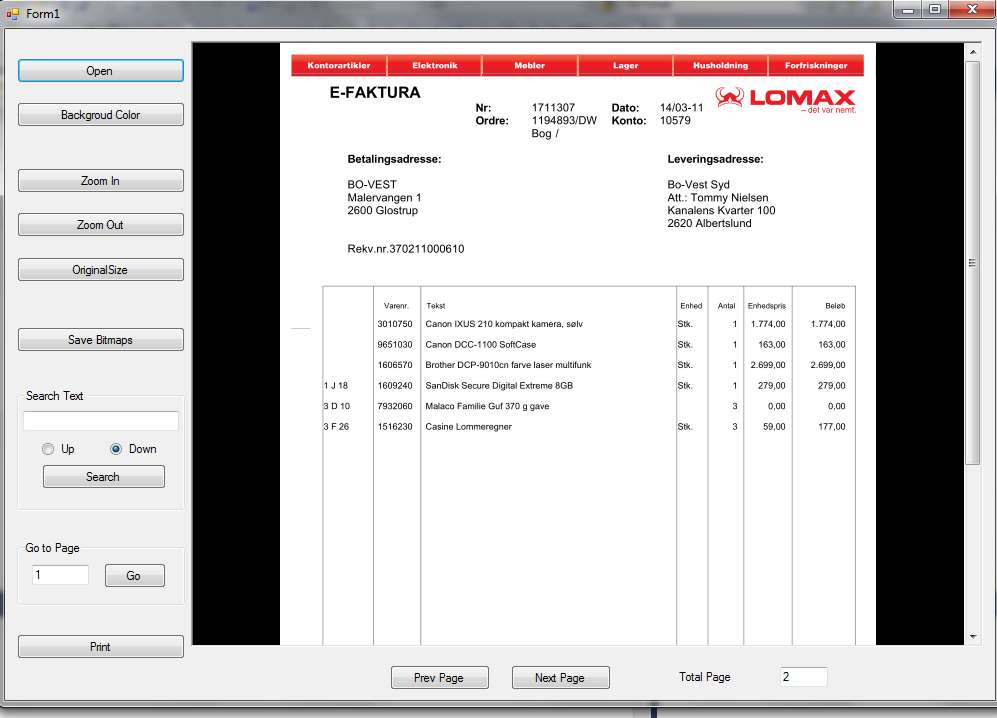Click the Go to Page number field
The height and width of the screenshot is (718, 997).
click(61, 575)
